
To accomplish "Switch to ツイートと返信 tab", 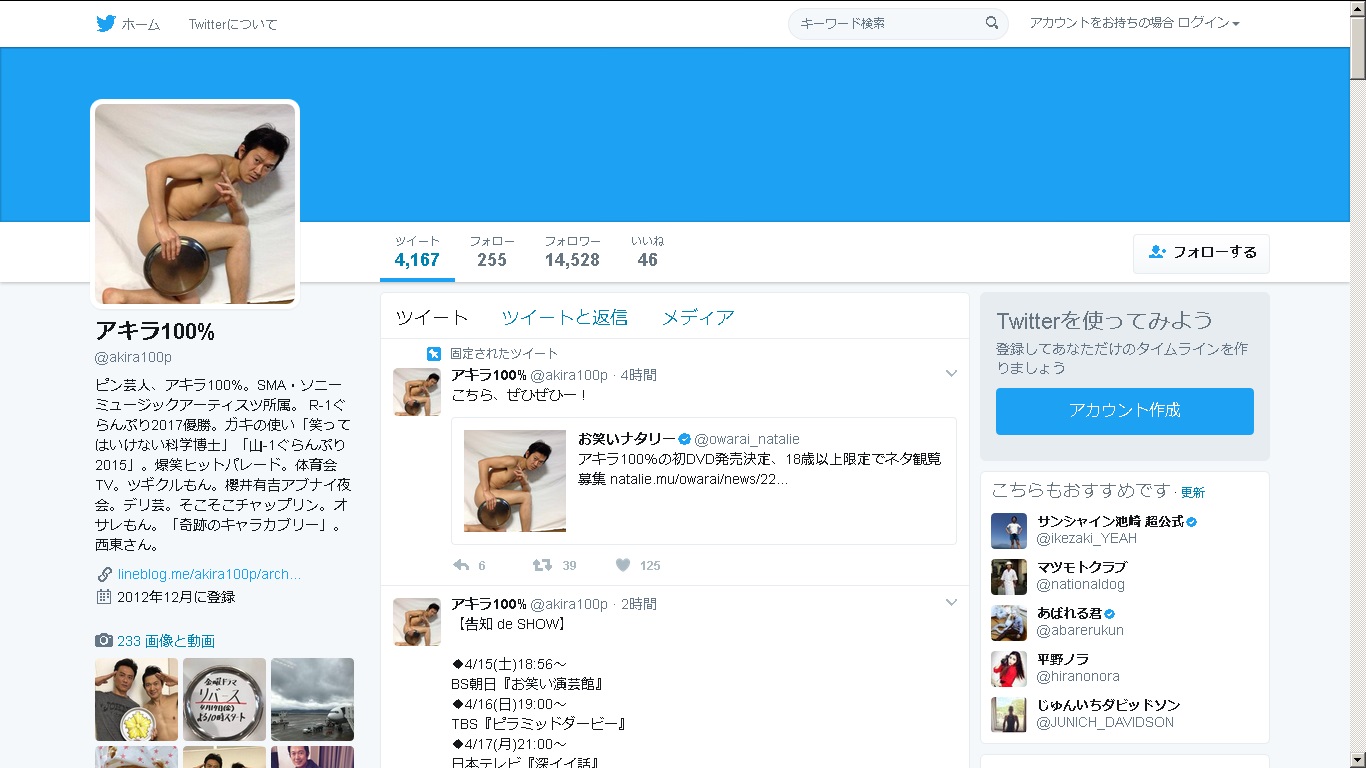I will [x=565, y=317].
